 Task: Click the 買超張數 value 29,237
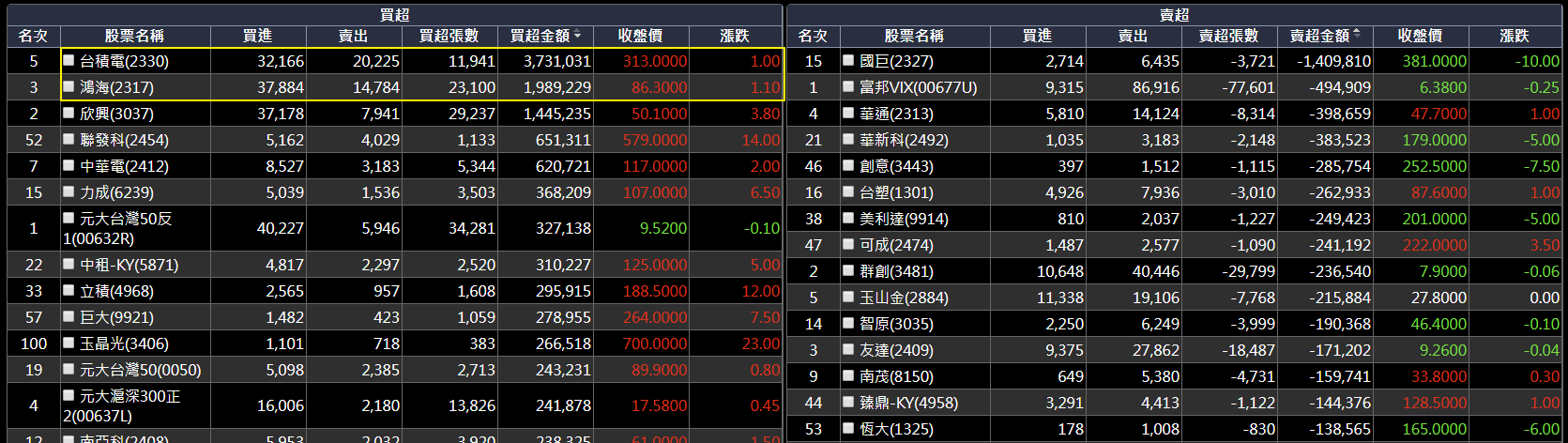[472, 114]
